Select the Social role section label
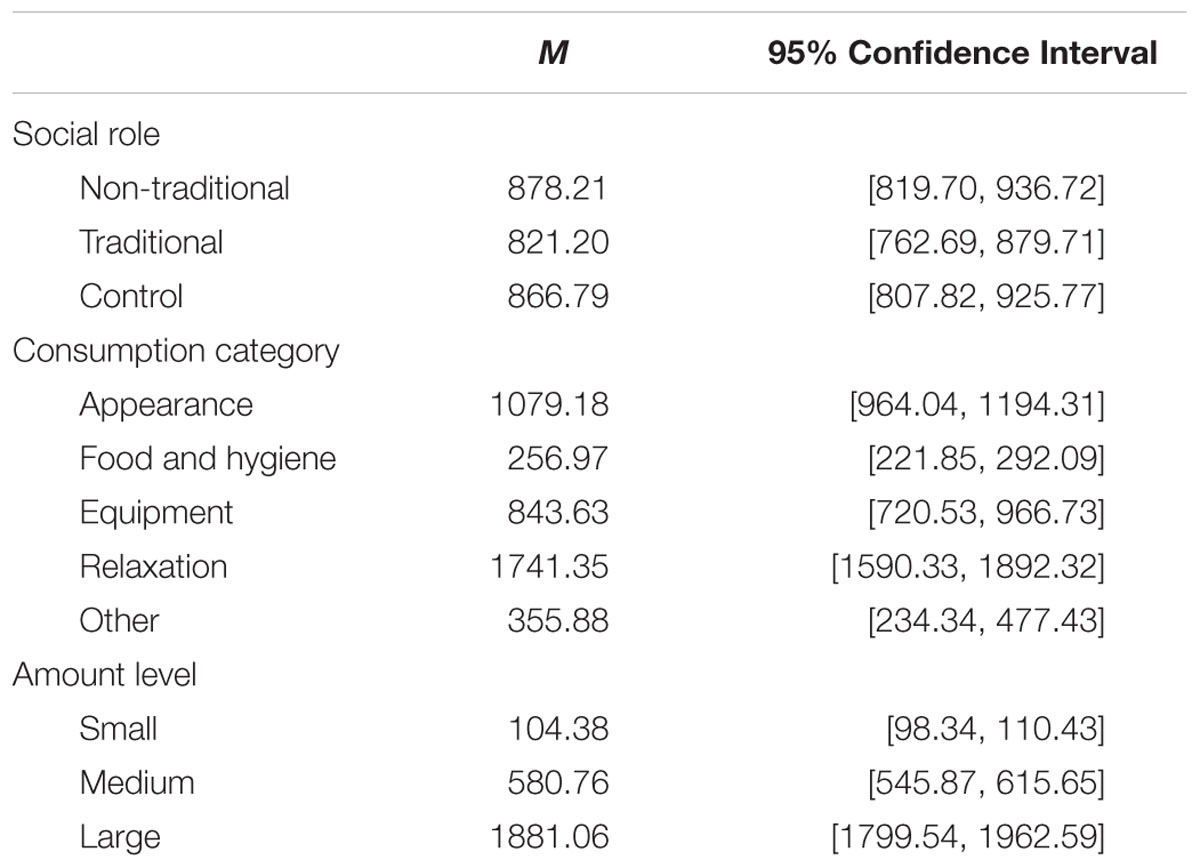This screenshot has height=868, width=1200. (x=86, y=134)
